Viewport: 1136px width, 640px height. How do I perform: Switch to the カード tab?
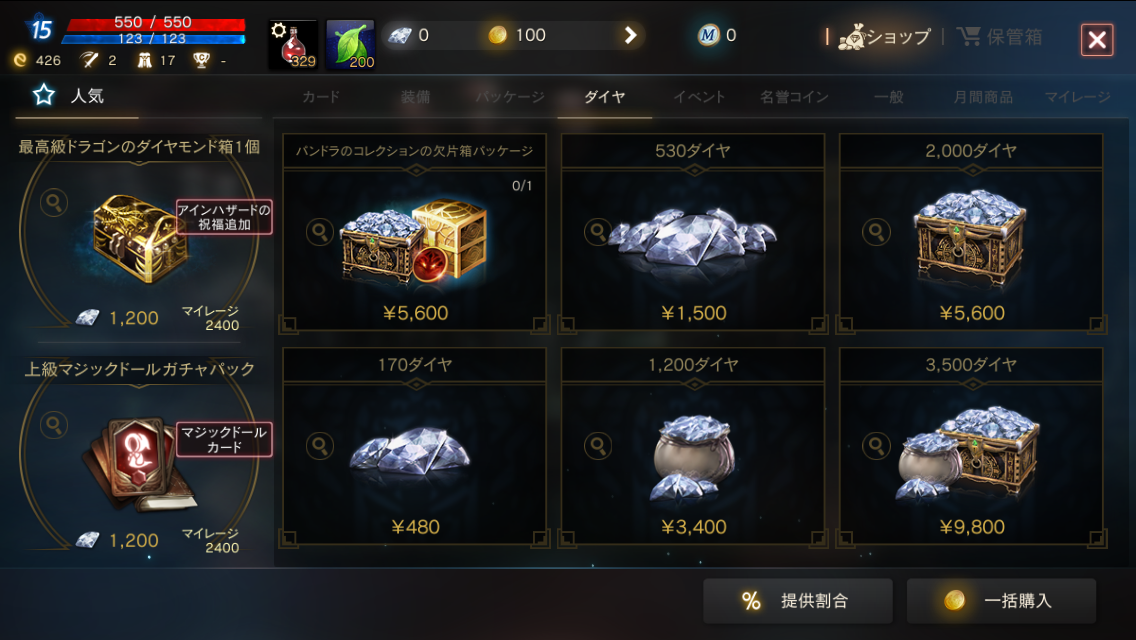tap(321, 96)
